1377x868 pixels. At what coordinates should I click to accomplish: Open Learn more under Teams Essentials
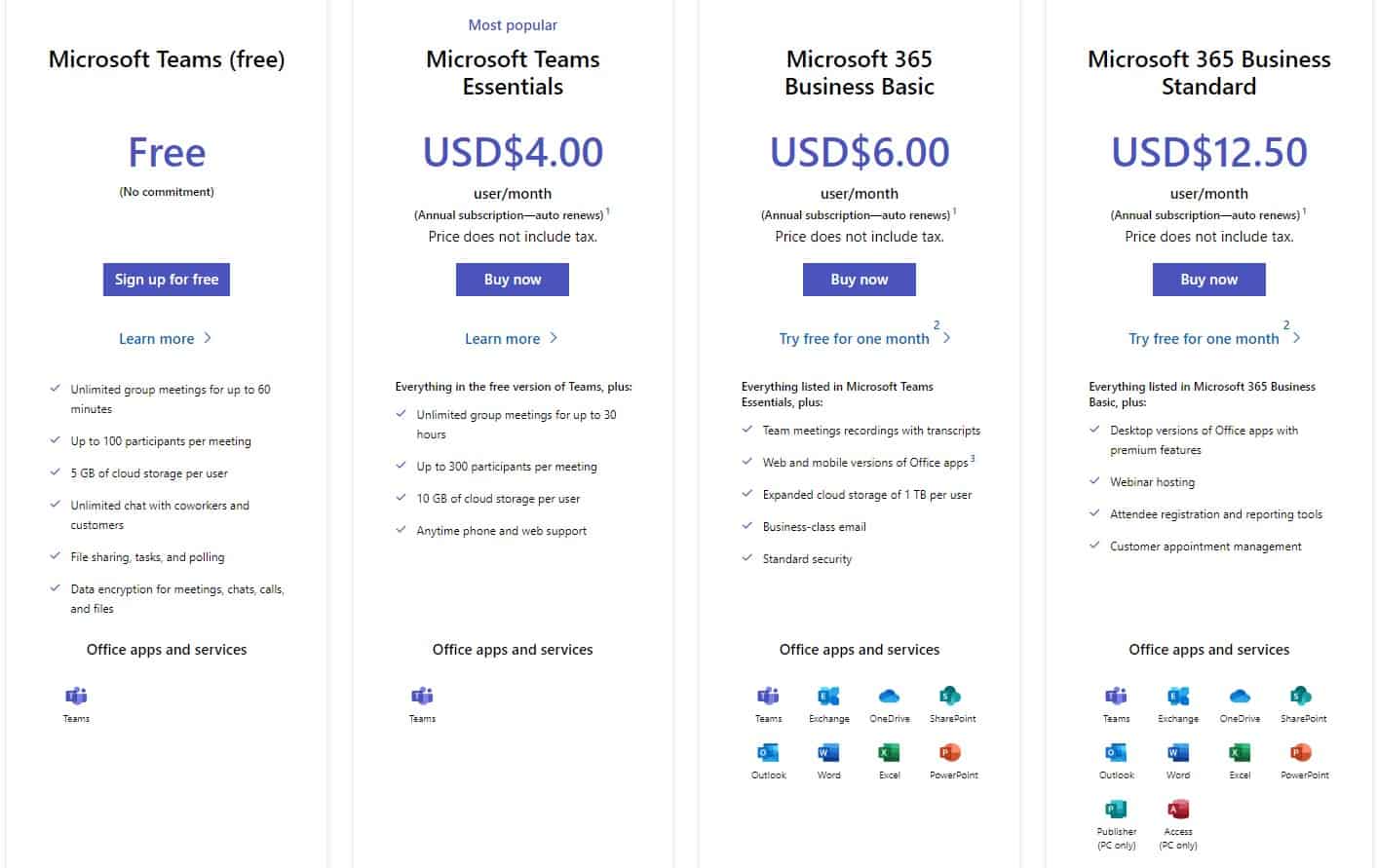[503, 339]
